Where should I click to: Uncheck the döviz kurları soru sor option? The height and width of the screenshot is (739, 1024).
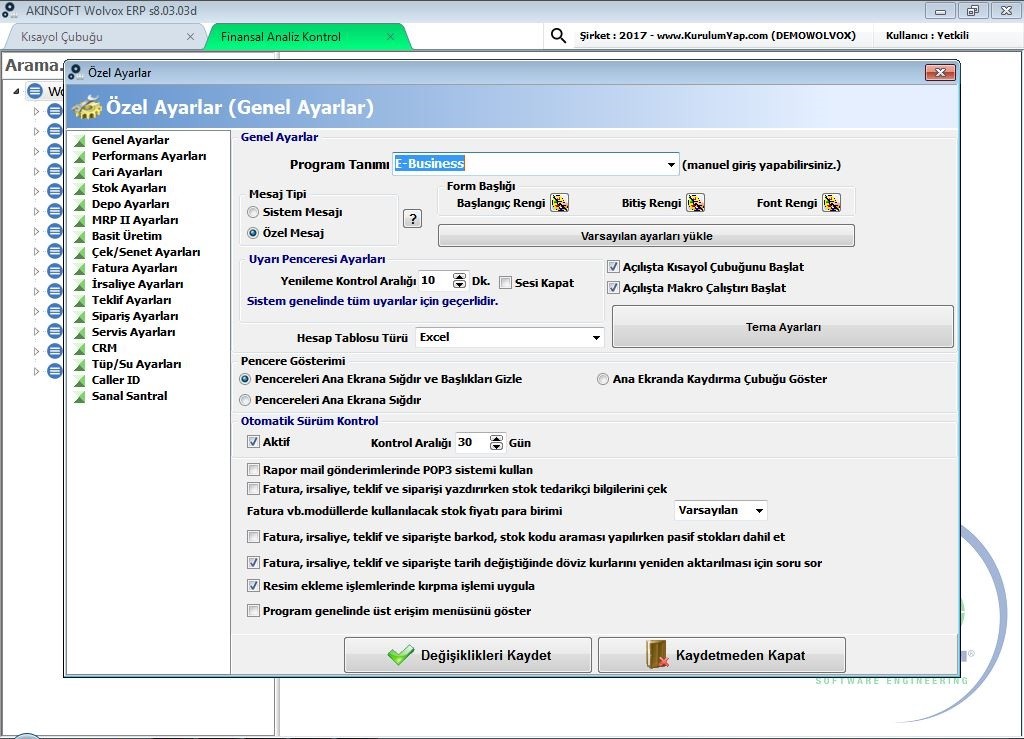(x=253, y=562)
